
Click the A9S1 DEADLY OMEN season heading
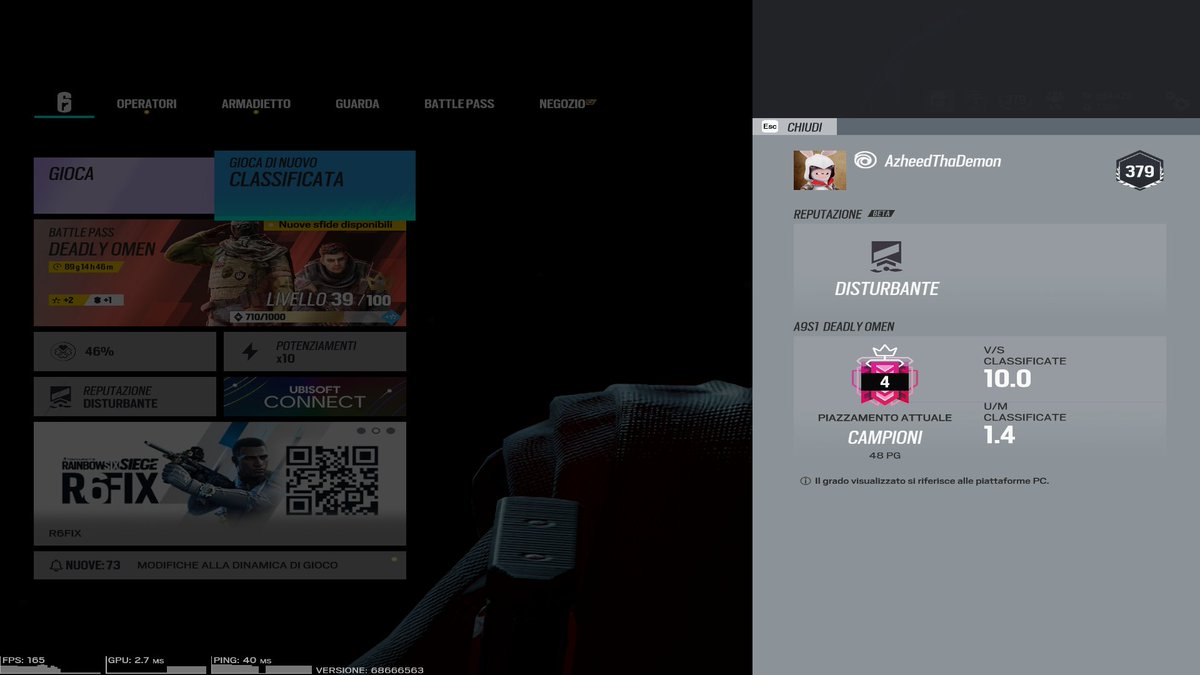pos(844,327)
